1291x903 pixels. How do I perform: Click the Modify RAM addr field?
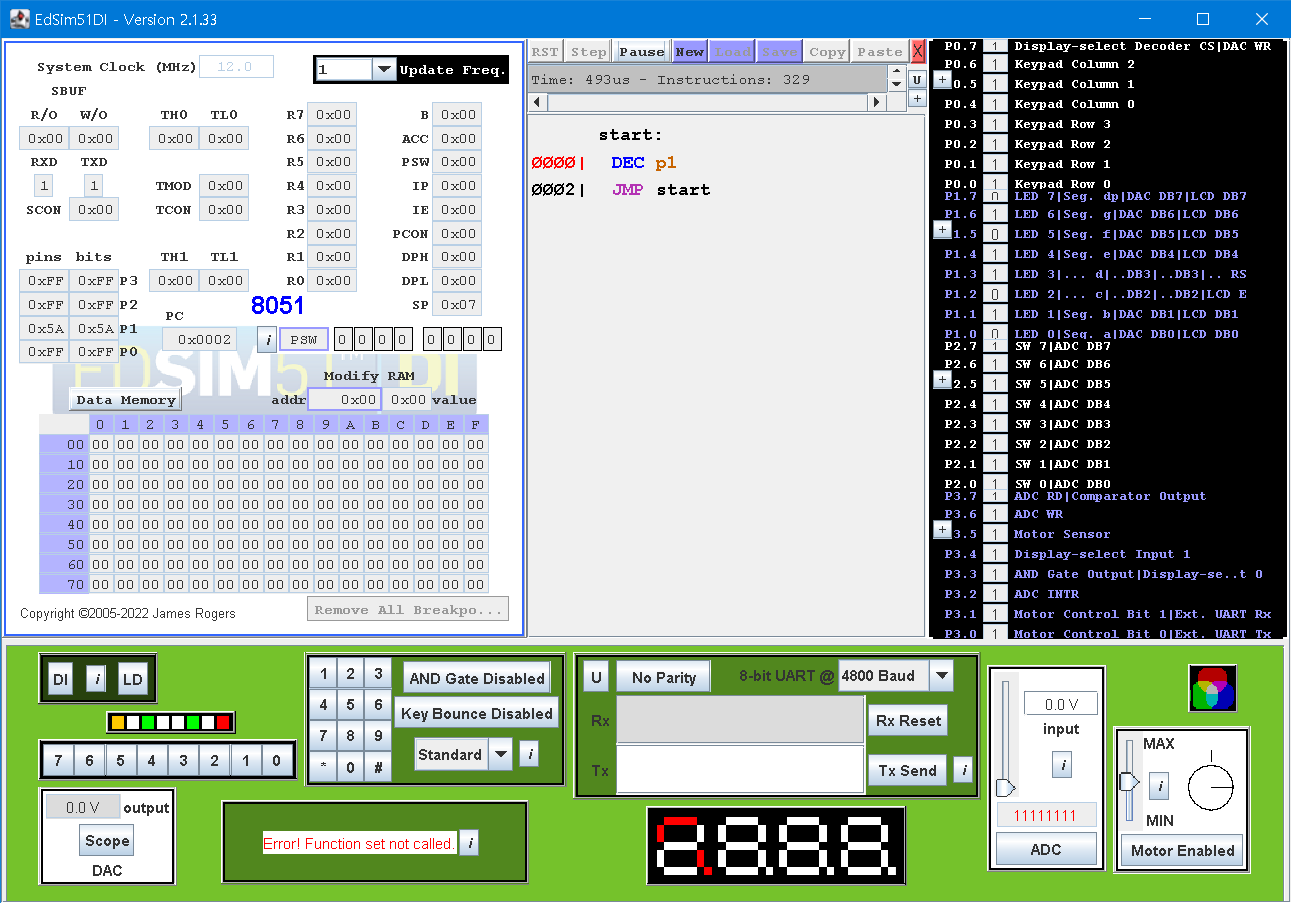coord(344,400)
